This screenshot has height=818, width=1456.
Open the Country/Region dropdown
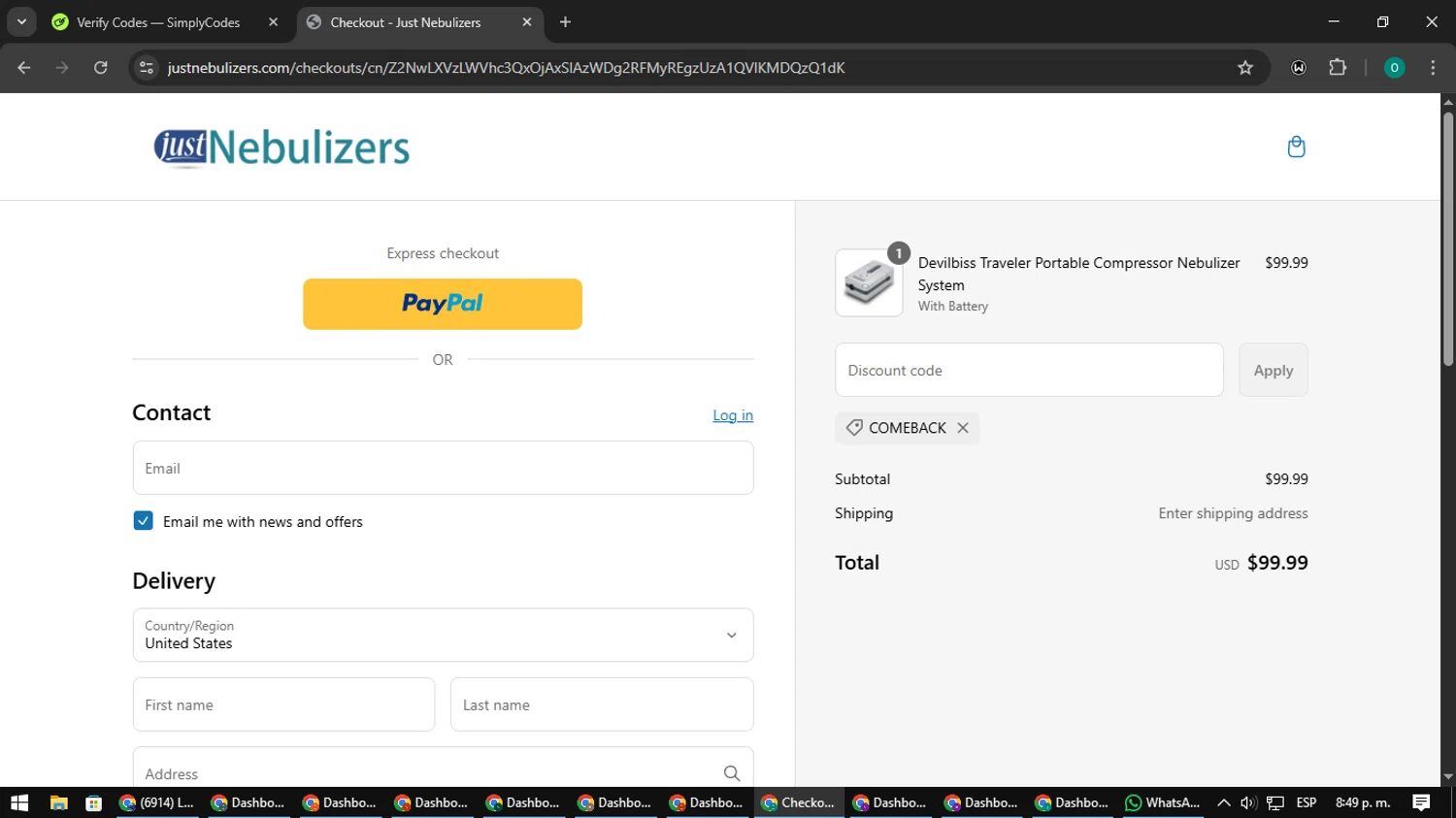click(x=443, y=635)
